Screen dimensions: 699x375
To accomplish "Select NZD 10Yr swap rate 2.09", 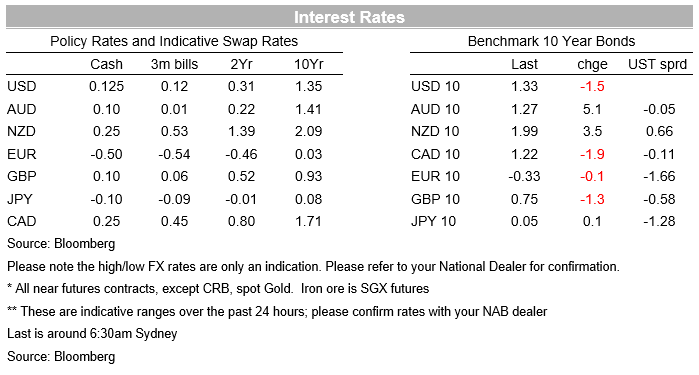I will (308, 132).
